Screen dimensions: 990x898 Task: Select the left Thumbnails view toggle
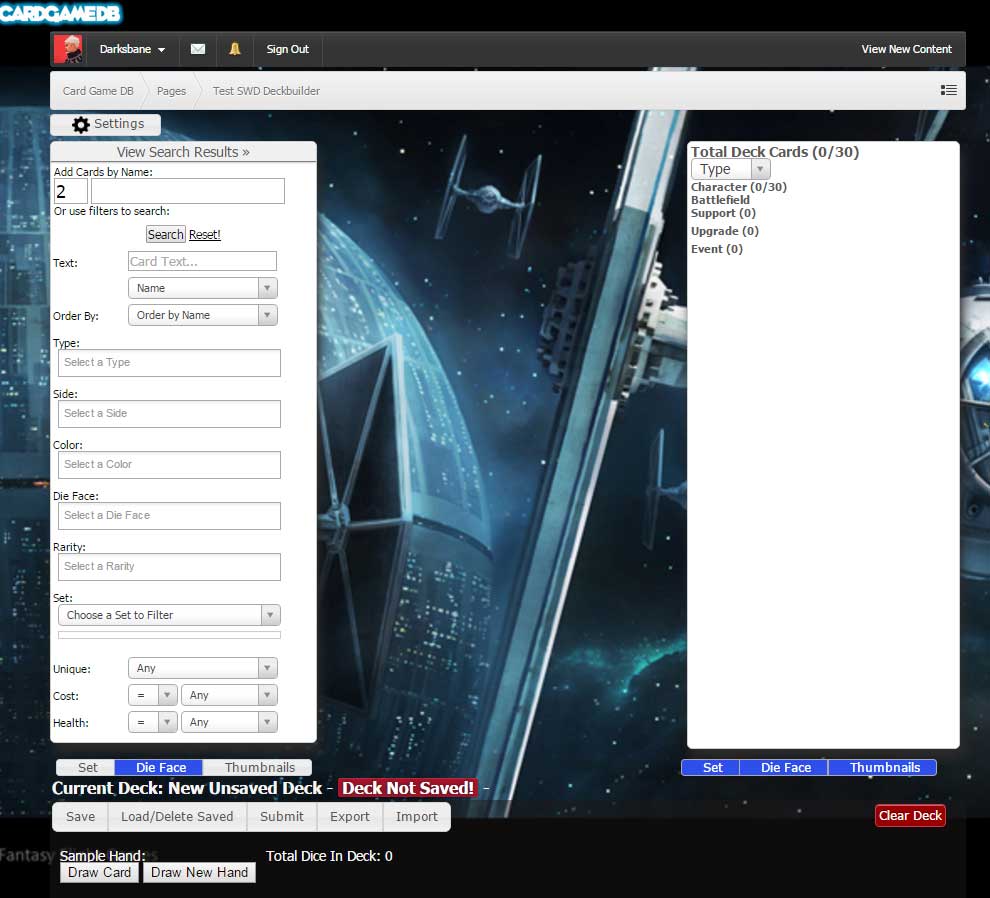[x=259, y=767]
